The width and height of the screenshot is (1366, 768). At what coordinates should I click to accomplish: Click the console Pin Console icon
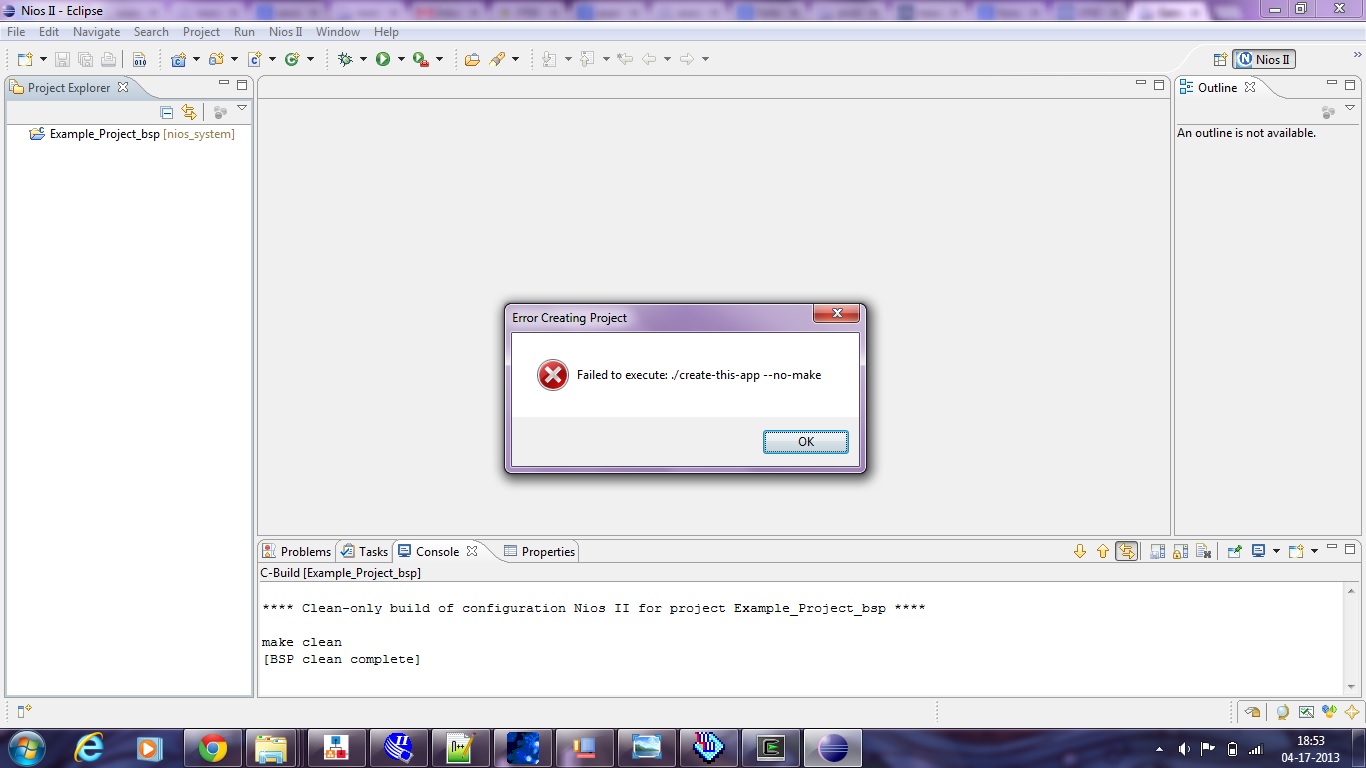1234,551
